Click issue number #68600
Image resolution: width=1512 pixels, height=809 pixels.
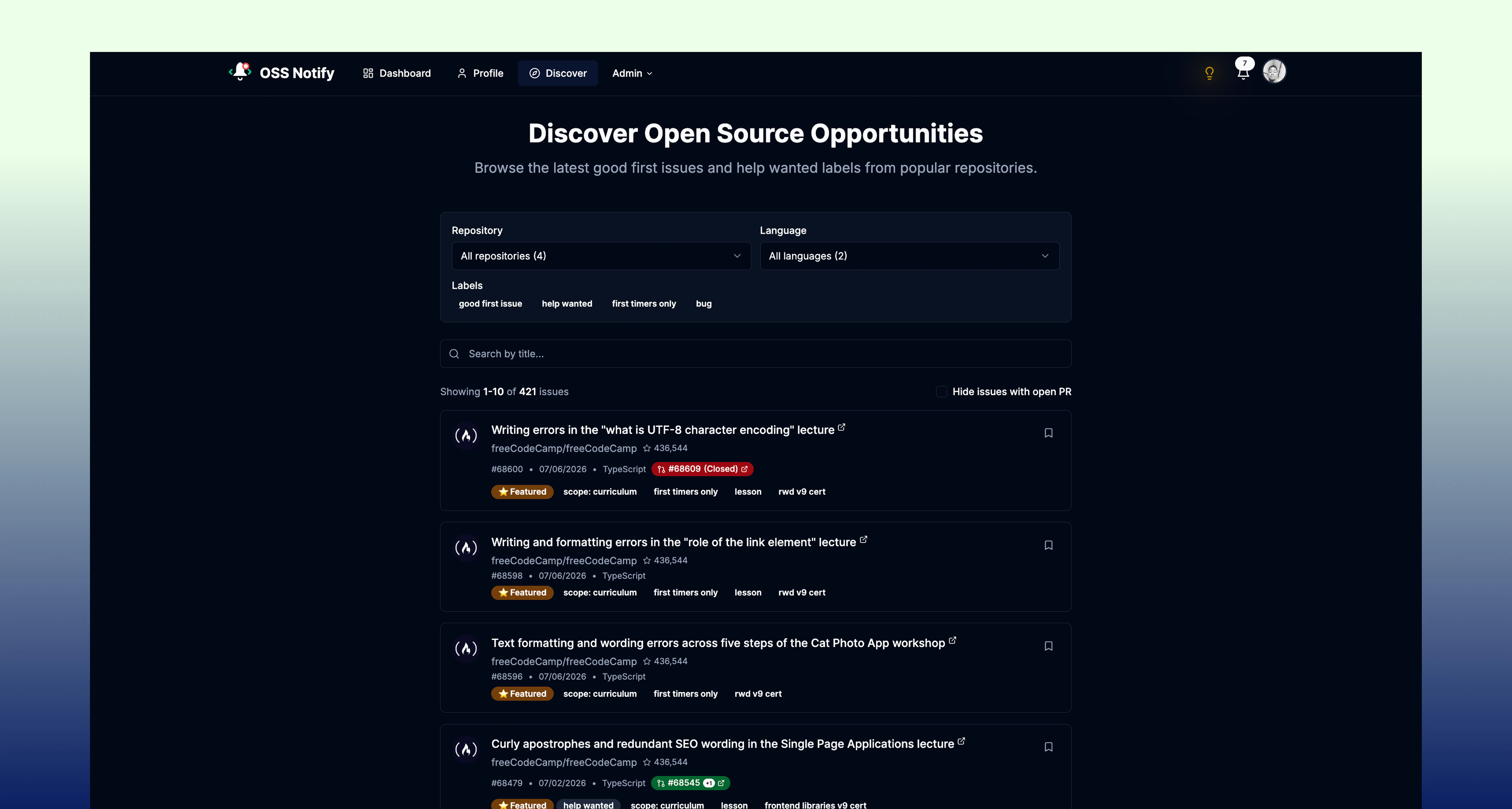click(507, 469)
